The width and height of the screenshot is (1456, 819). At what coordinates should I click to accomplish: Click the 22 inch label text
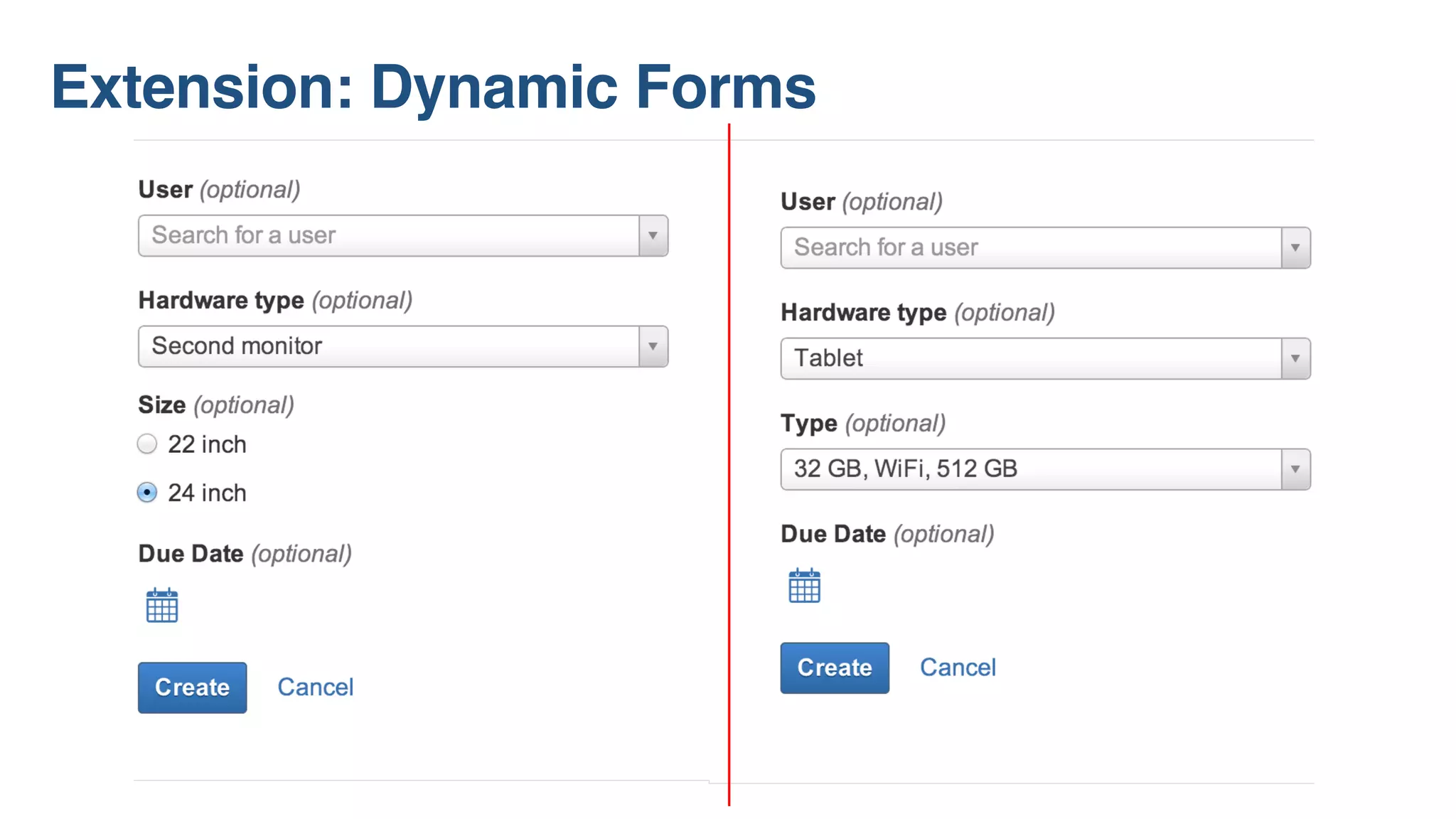tap(207, 444)
